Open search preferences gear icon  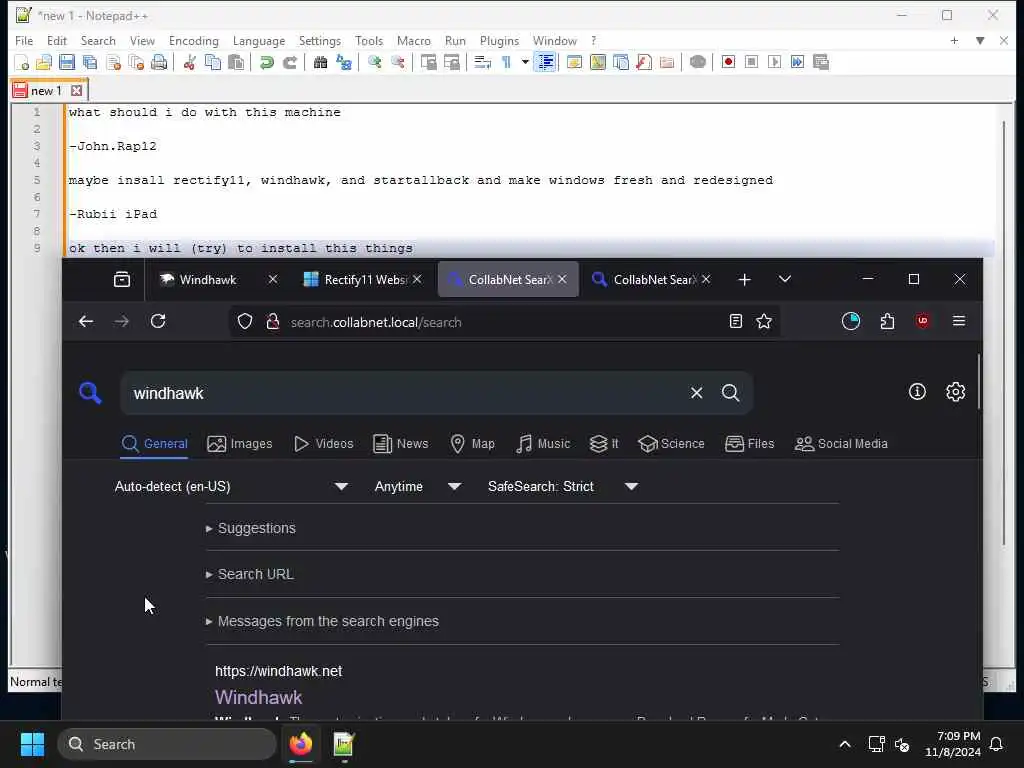955,392
